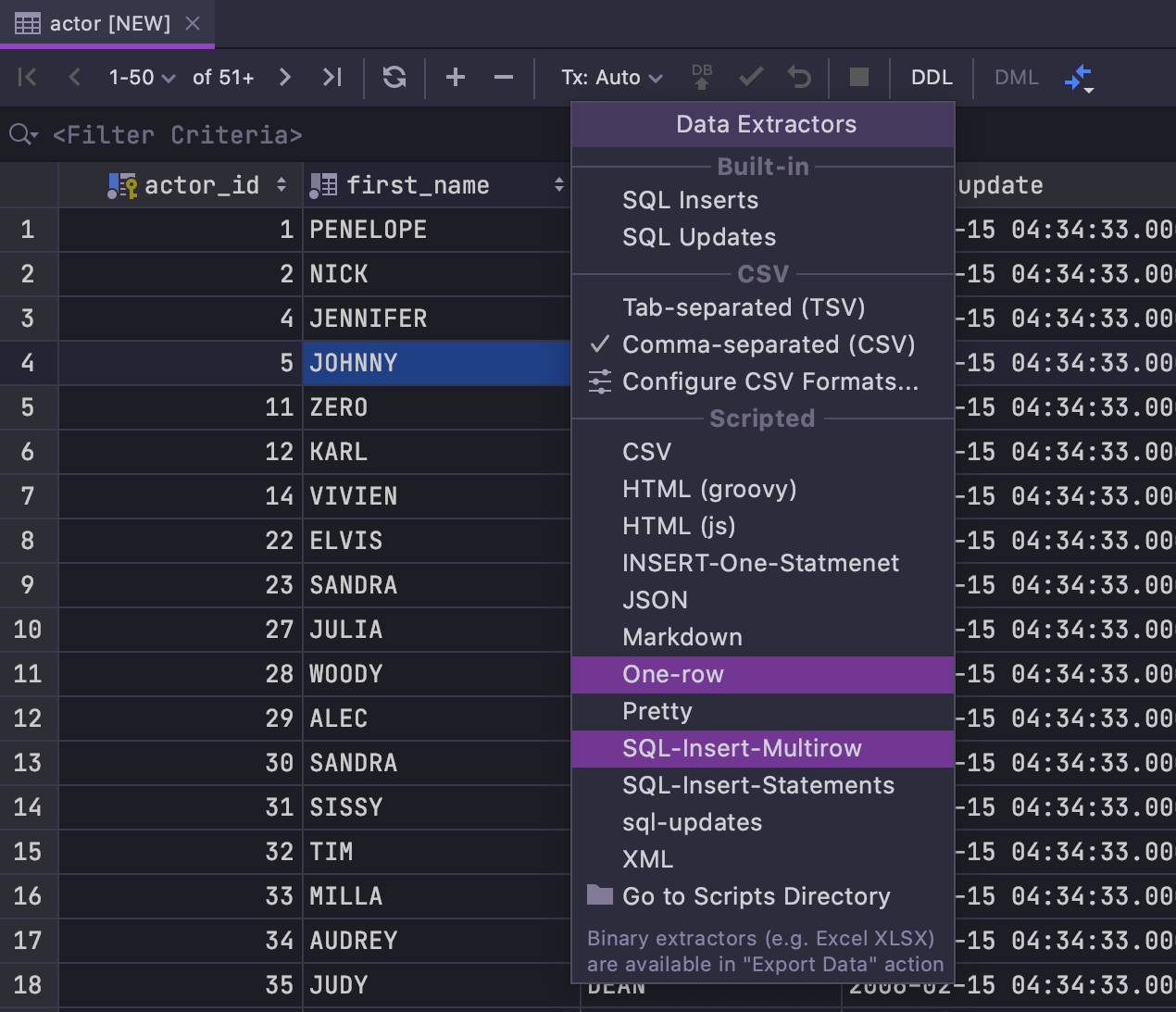1176x1012 pixels.
Task: Go to the first page of rows
Action: tap(28, 78)
